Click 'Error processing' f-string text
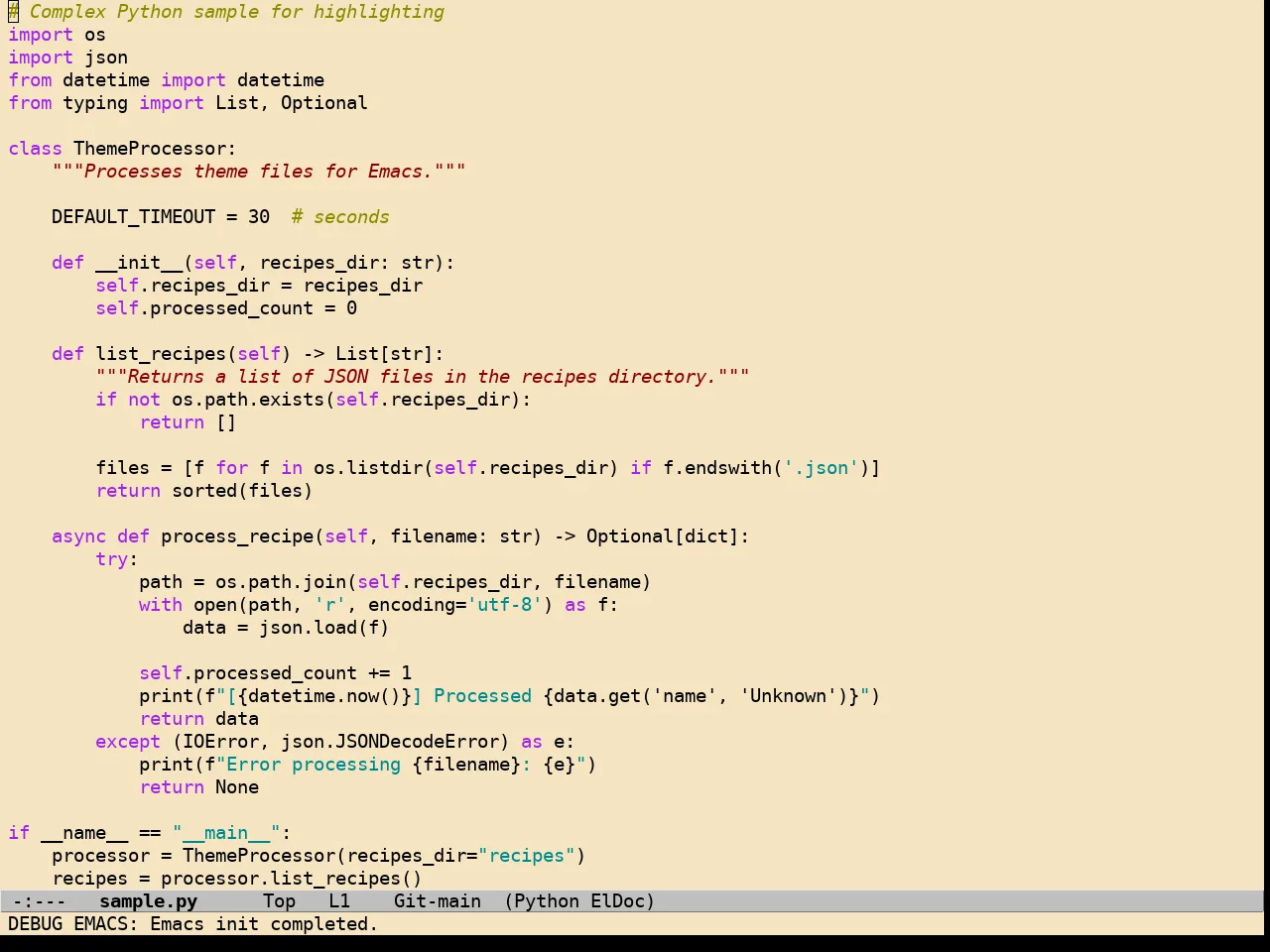The width and height of the screenshot is (1270, 952). pos(314,765)
